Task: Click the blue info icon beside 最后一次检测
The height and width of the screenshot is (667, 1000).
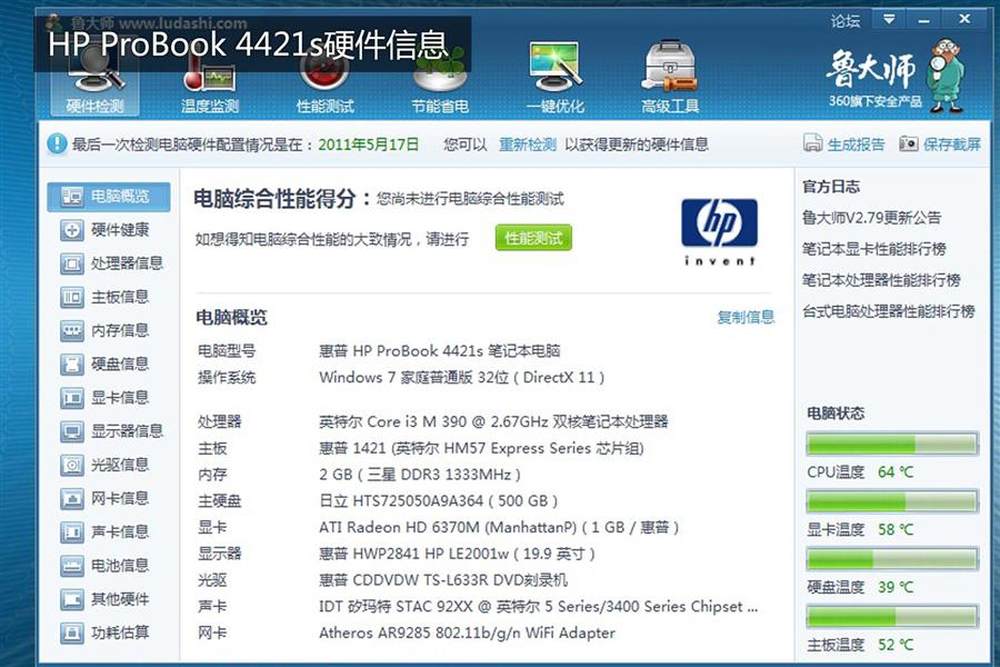Action: 57,143
